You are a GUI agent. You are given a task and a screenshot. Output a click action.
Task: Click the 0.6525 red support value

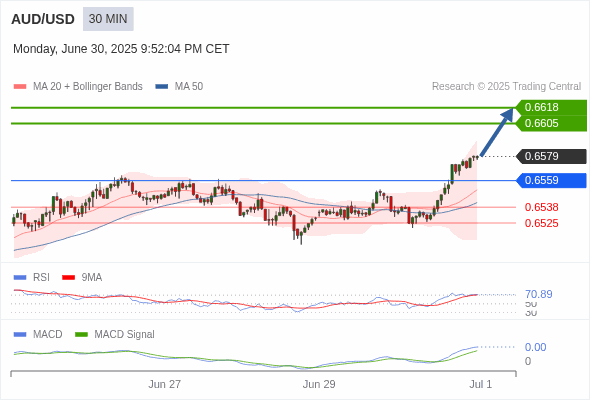pos(541,223)
